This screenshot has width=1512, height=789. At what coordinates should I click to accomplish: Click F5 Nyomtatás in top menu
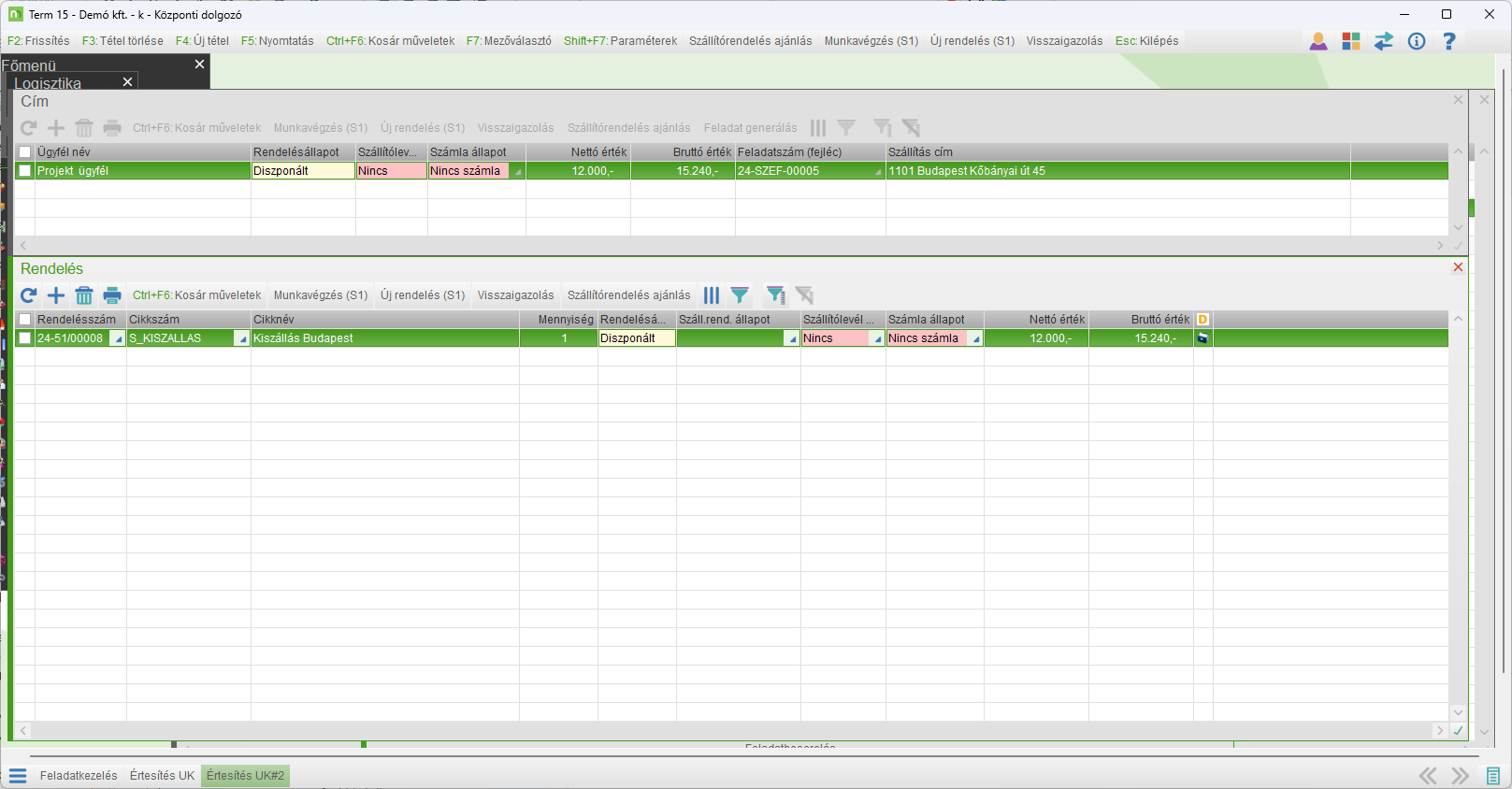tap(278, 41)
